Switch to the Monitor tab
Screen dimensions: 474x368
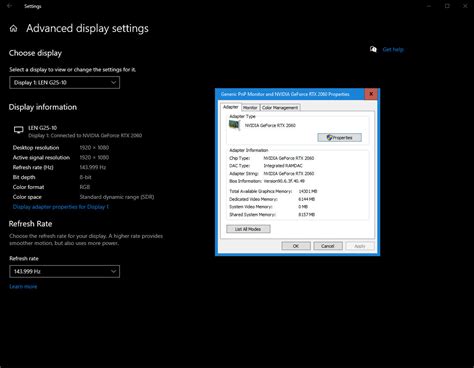tap(250, 108)
